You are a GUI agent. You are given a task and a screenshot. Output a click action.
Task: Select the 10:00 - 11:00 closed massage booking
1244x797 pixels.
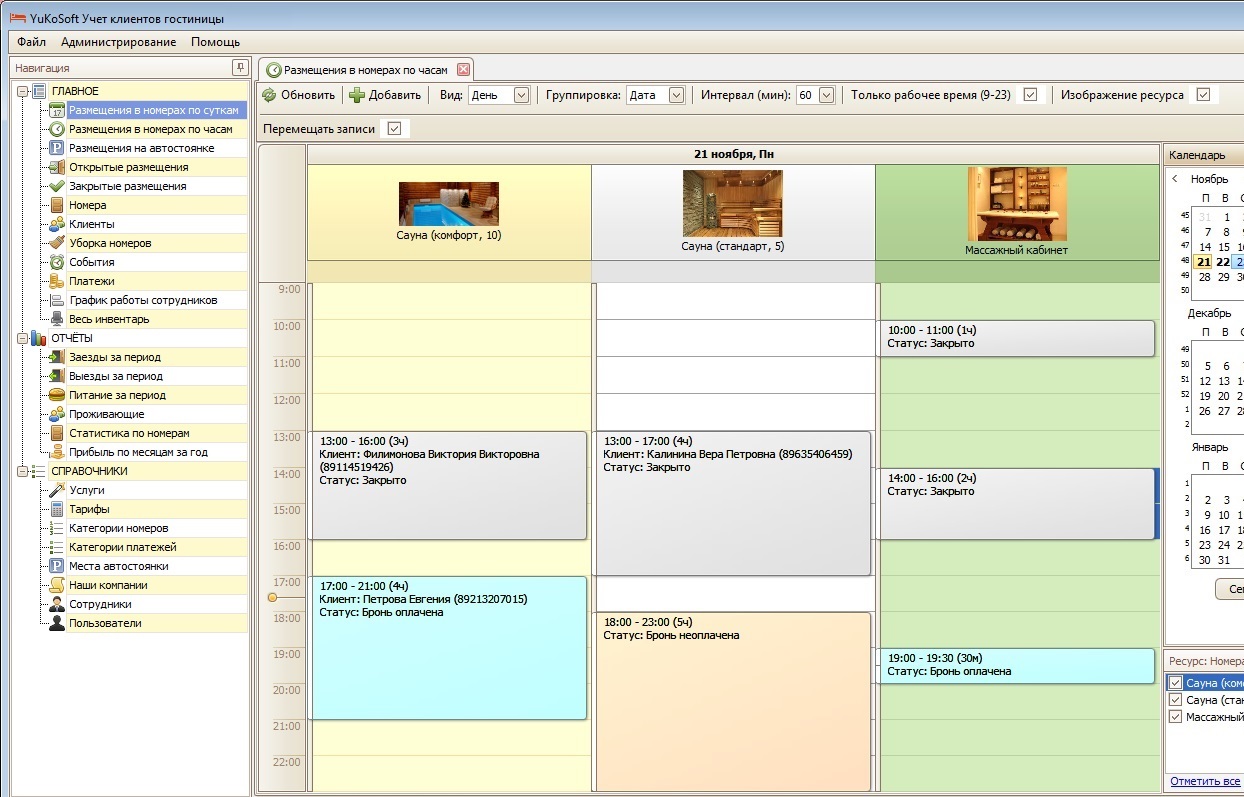pos(1017,338)
